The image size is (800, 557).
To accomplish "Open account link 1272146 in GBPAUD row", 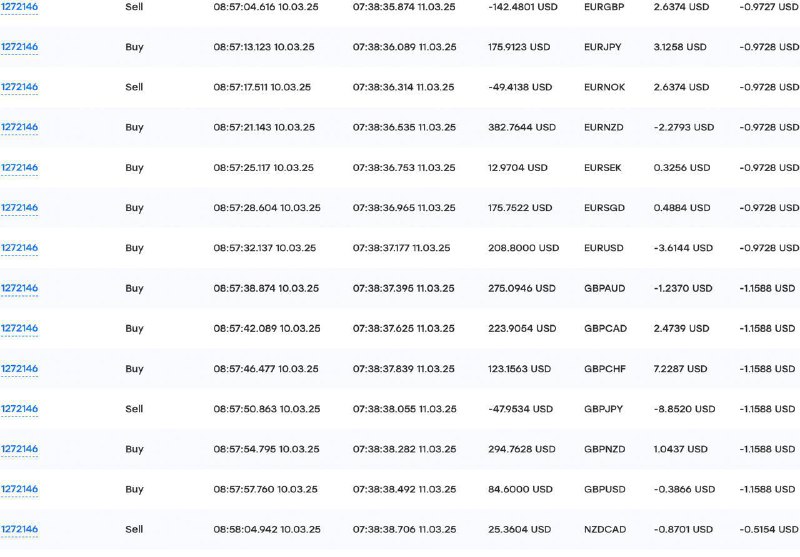I will pos(19,289).
